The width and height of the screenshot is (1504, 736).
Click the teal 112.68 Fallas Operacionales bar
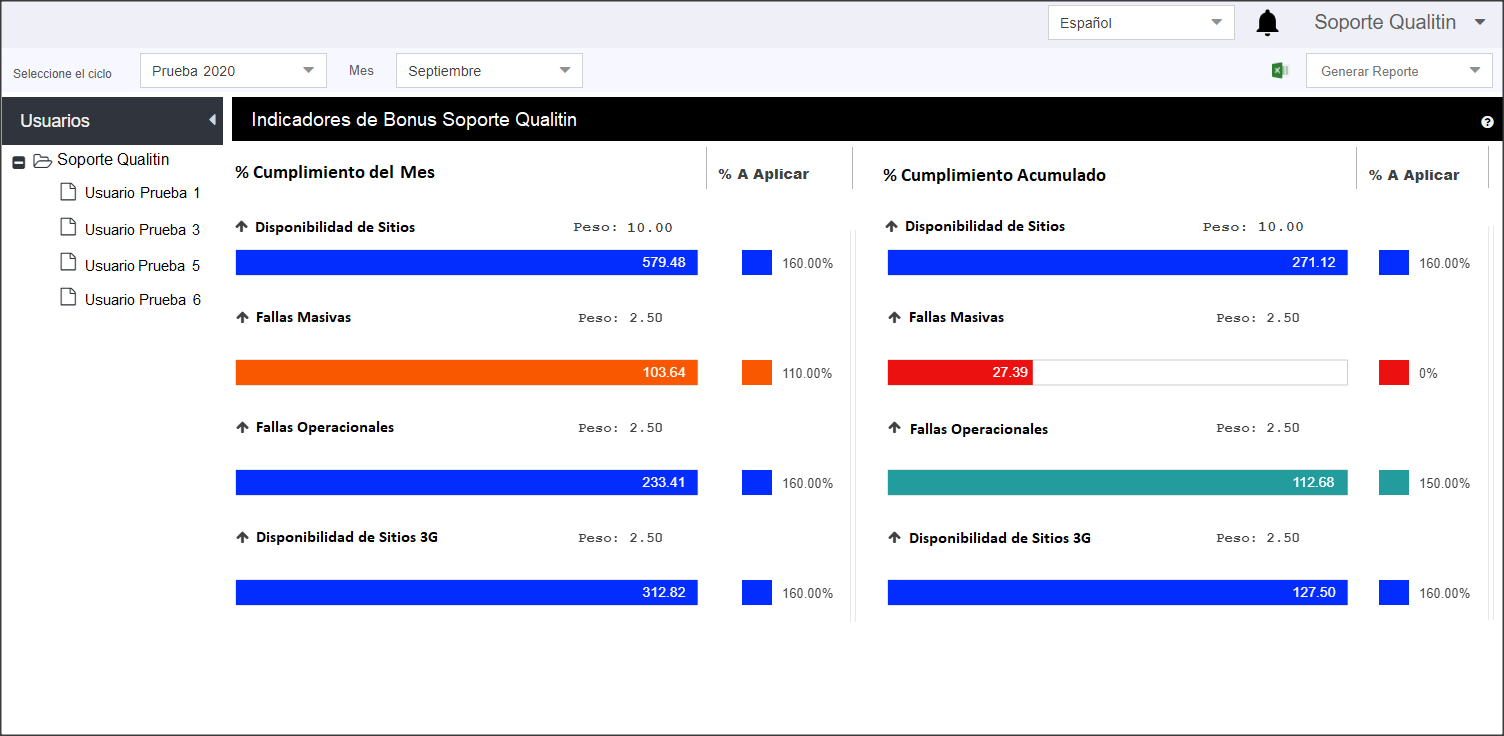click(1118, 483)
